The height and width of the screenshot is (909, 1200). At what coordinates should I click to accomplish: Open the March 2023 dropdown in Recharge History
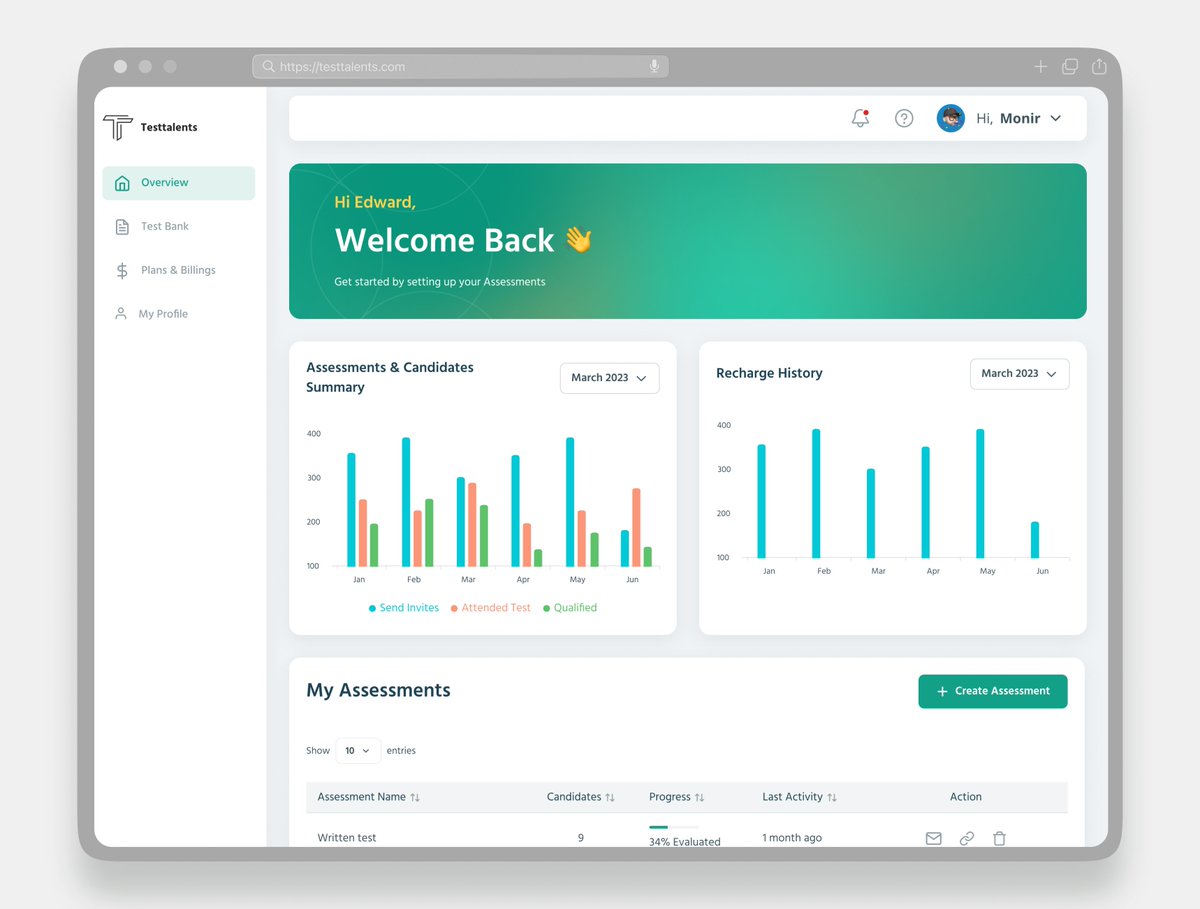pos(1019,373)
